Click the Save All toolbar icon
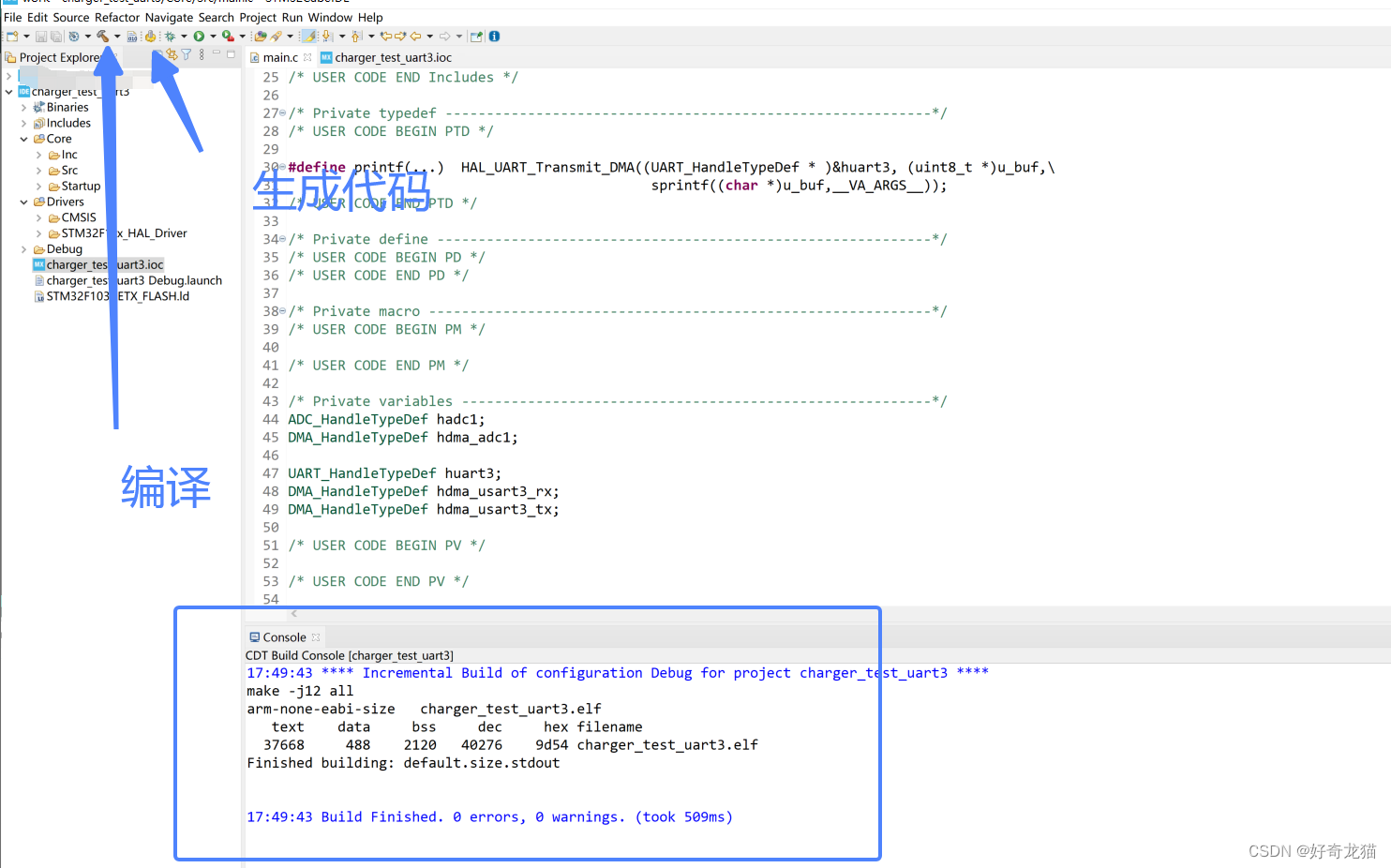The width and height of the screenshot is (1391, 868). [x=56, y=37]
